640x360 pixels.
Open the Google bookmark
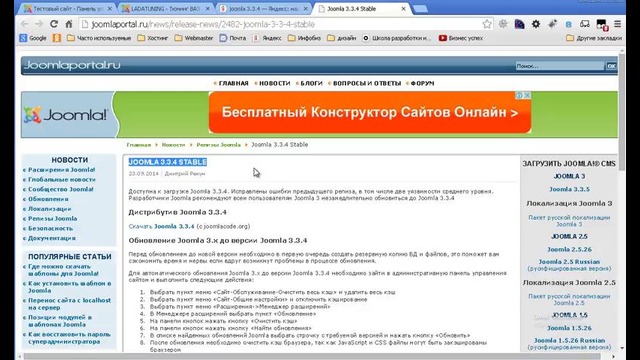click(33, 38)
